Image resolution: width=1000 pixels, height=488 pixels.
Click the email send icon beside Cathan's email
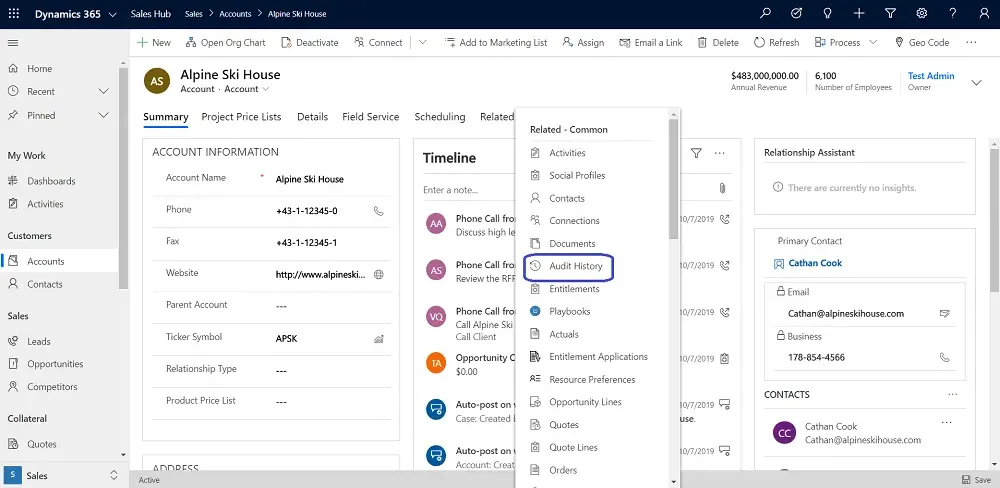(945, 313)
